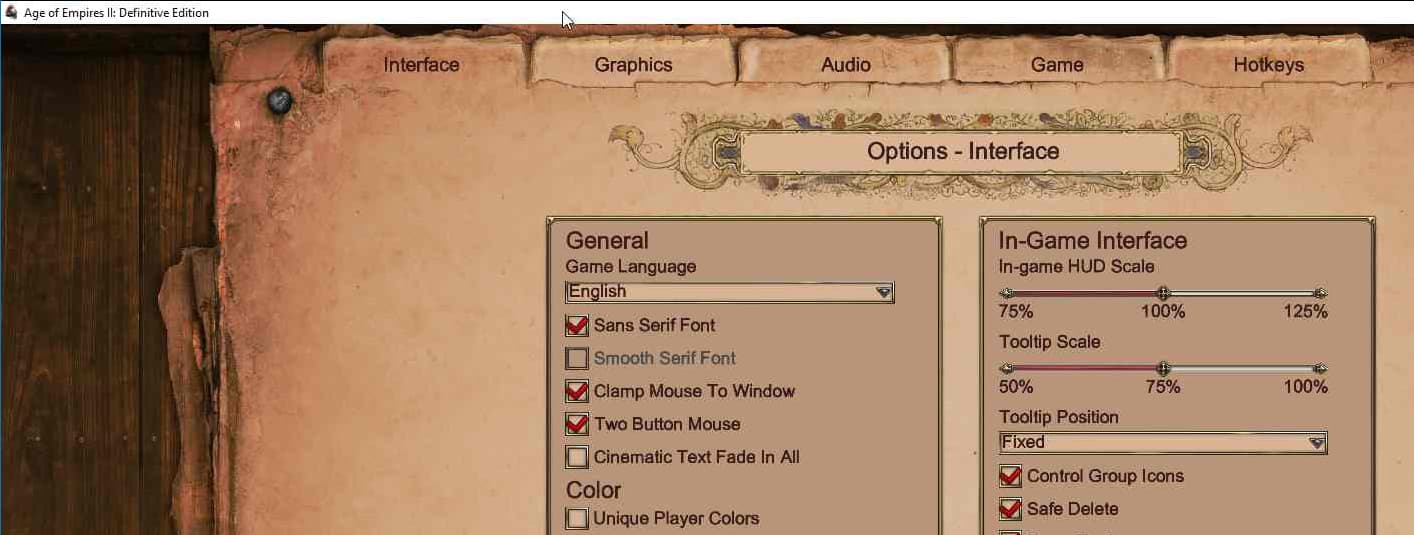Expand the Tooltip Position Fixed dropdown
This screenshot has width=1414, height=535.
point(1163,443)
